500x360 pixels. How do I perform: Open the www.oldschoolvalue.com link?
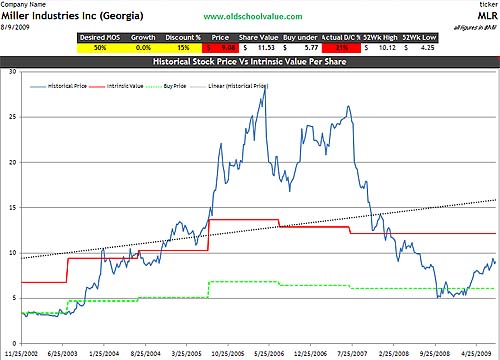pos(253,16)
